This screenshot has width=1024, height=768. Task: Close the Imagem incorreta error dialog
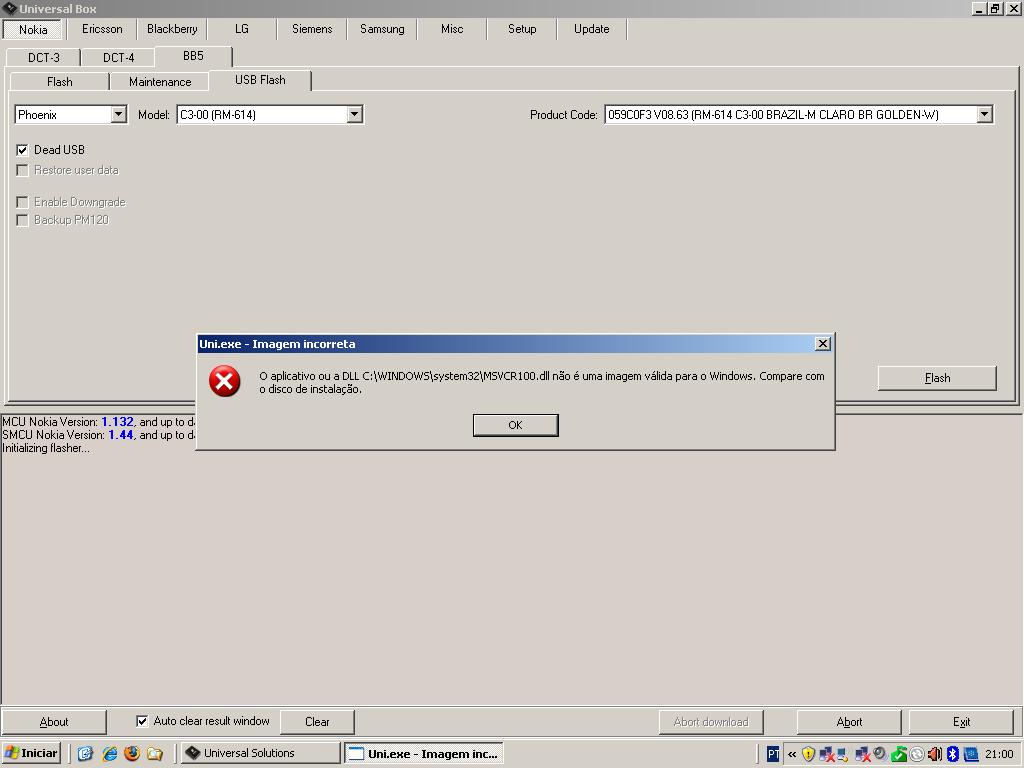pyautogui.click(x=823, y=344)
